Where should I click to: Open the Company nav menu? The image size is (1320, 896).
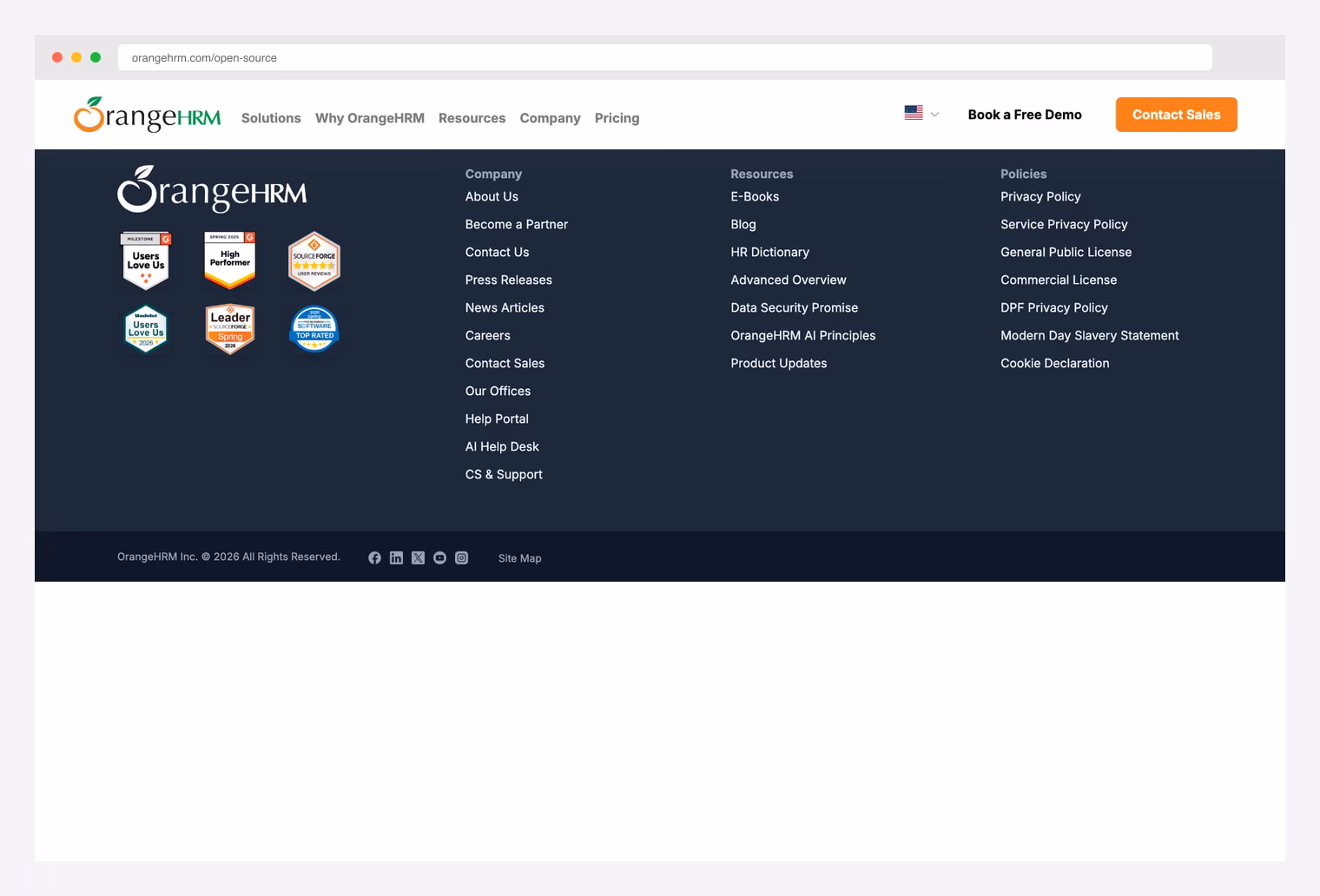pyautogui.click(x=550, y=118)
